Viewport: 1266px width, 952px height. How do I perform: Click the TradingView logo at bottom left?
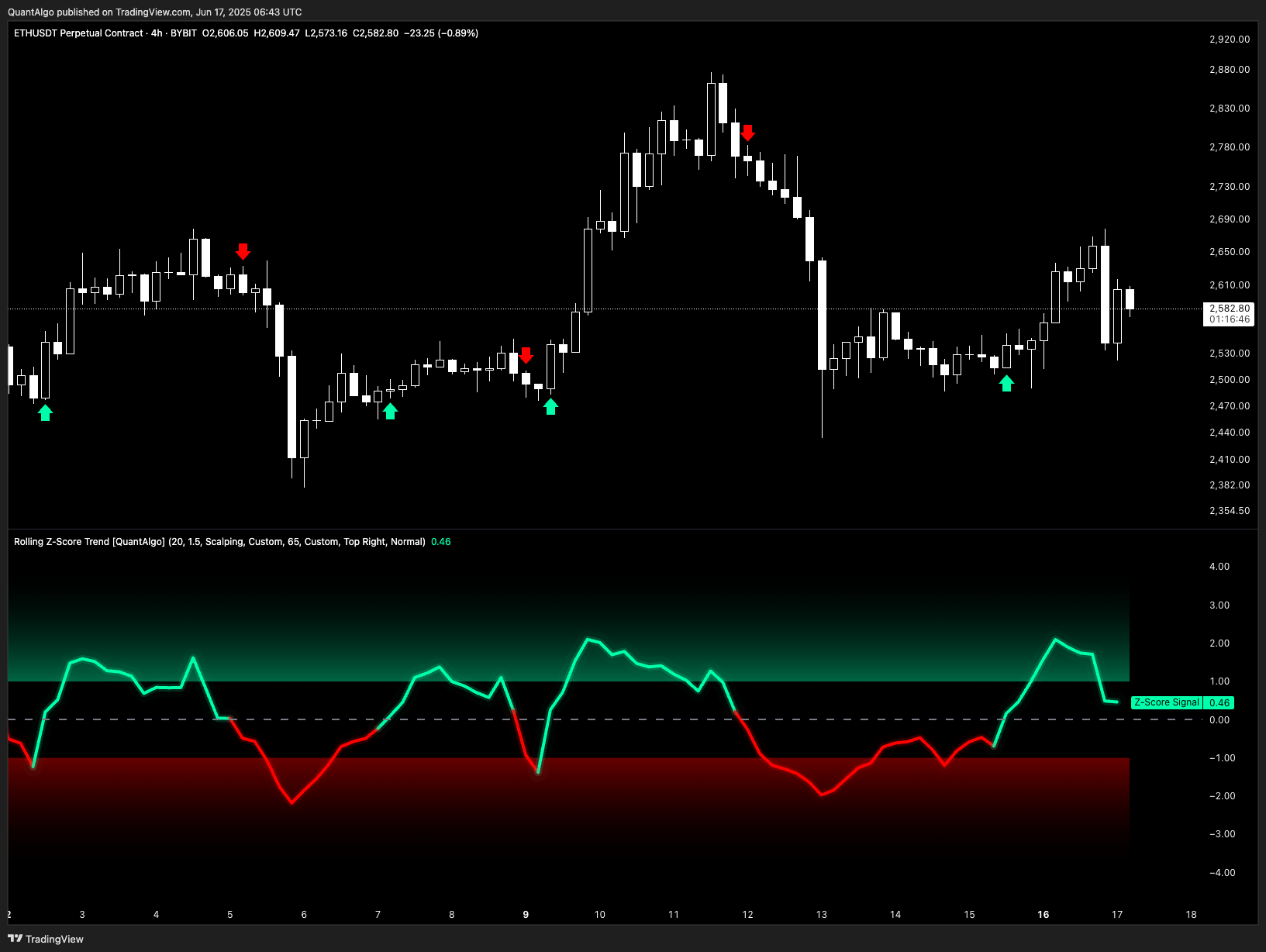point(46,939)
